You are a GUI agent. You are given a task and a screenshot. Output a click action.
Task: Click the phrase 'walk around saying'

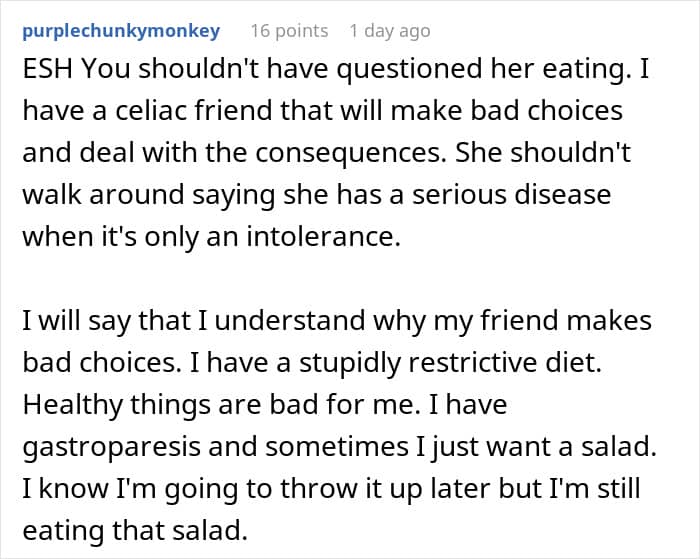(149, 196)
